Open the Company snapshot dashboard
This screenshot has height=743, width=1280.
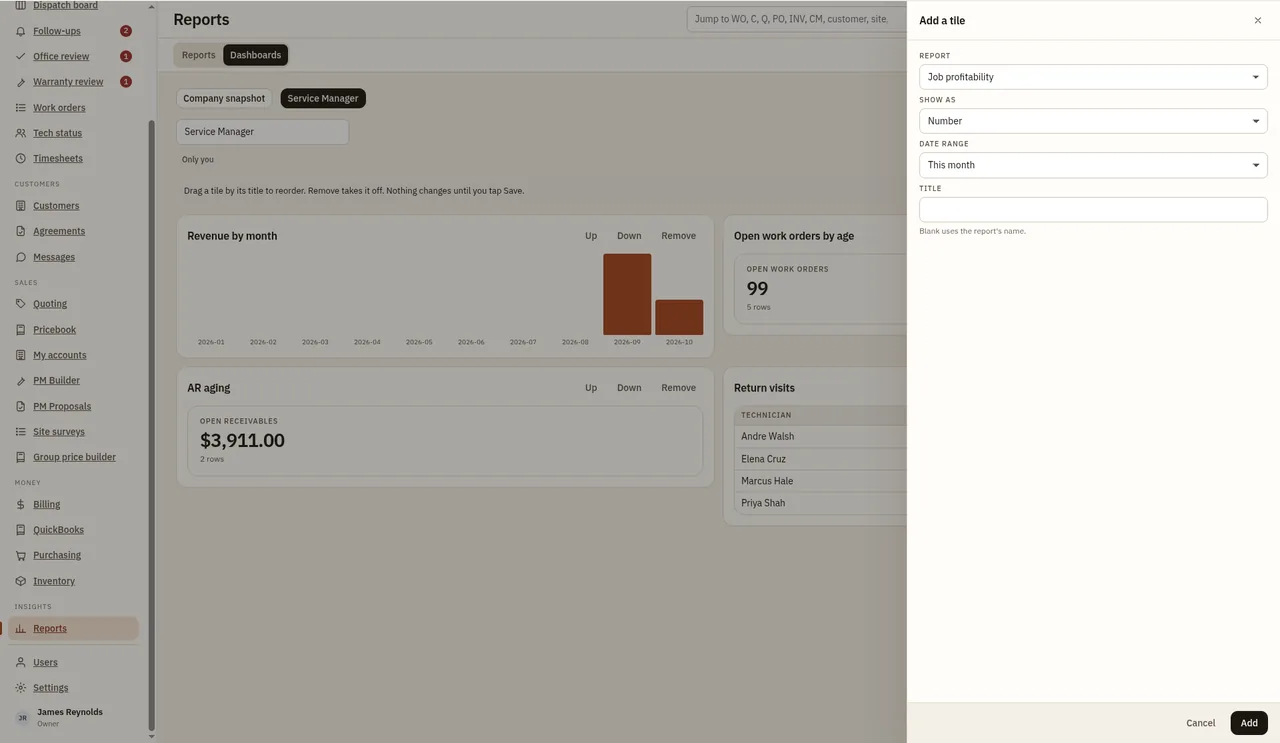(x=224, y=98)
